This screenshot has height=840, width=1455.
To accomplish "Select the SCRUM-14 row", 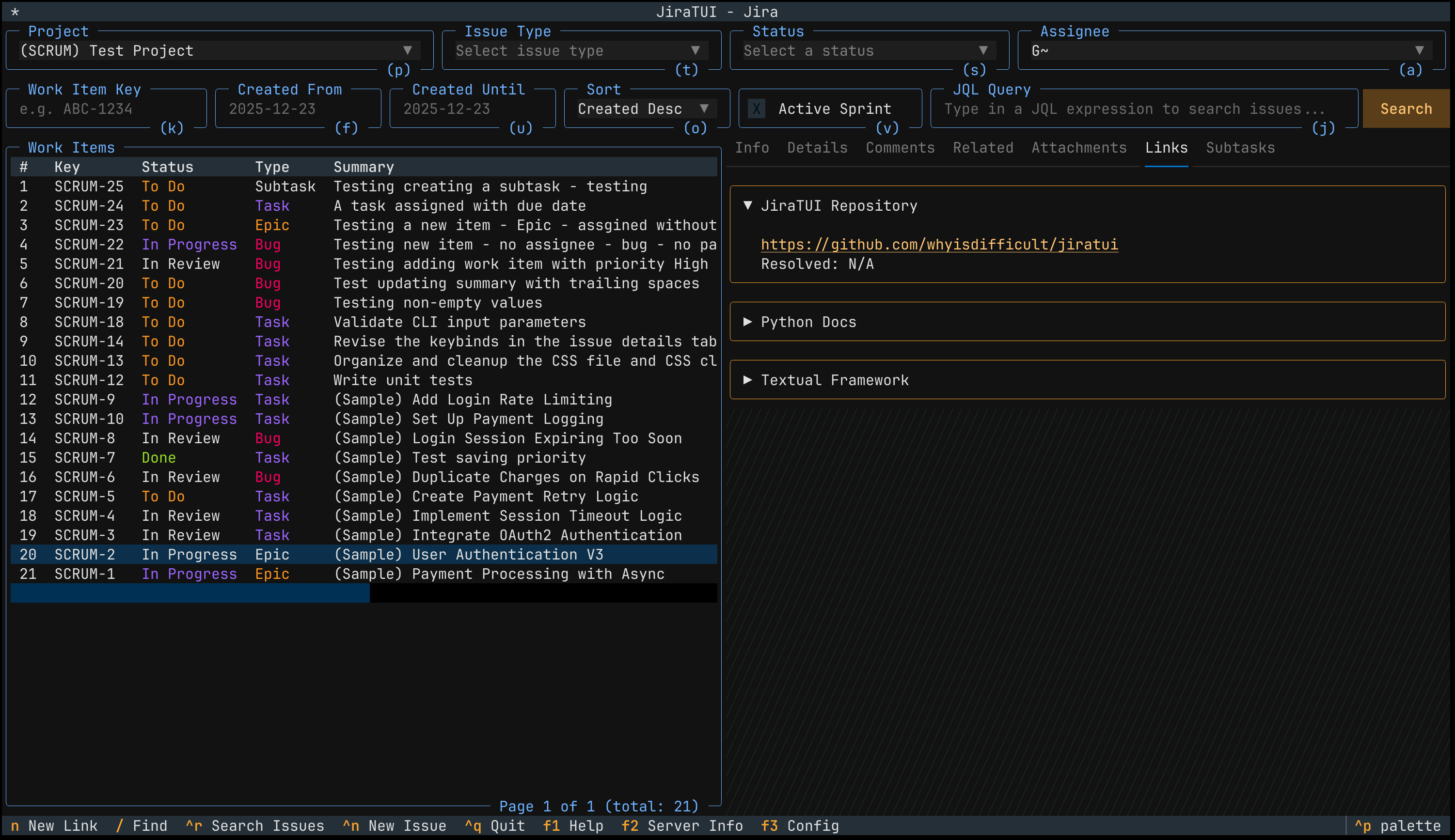I will point(364,342).
